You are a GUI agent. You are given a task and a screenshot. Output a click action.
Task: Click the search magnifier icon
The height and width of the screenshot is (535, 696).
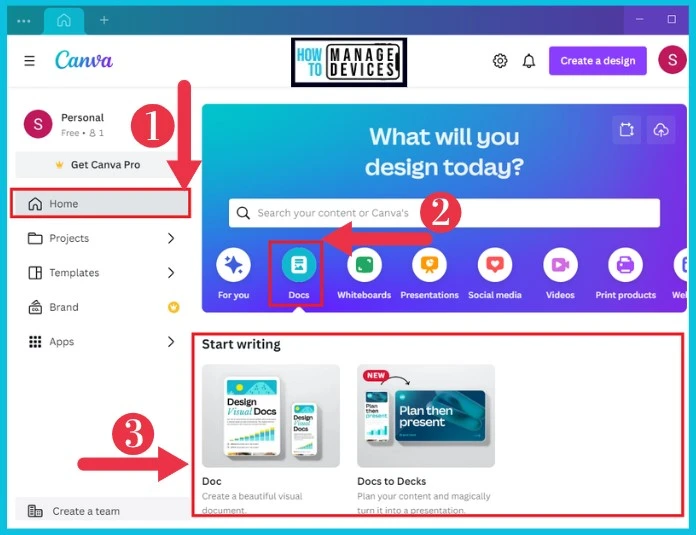click(x=243, y=213)
